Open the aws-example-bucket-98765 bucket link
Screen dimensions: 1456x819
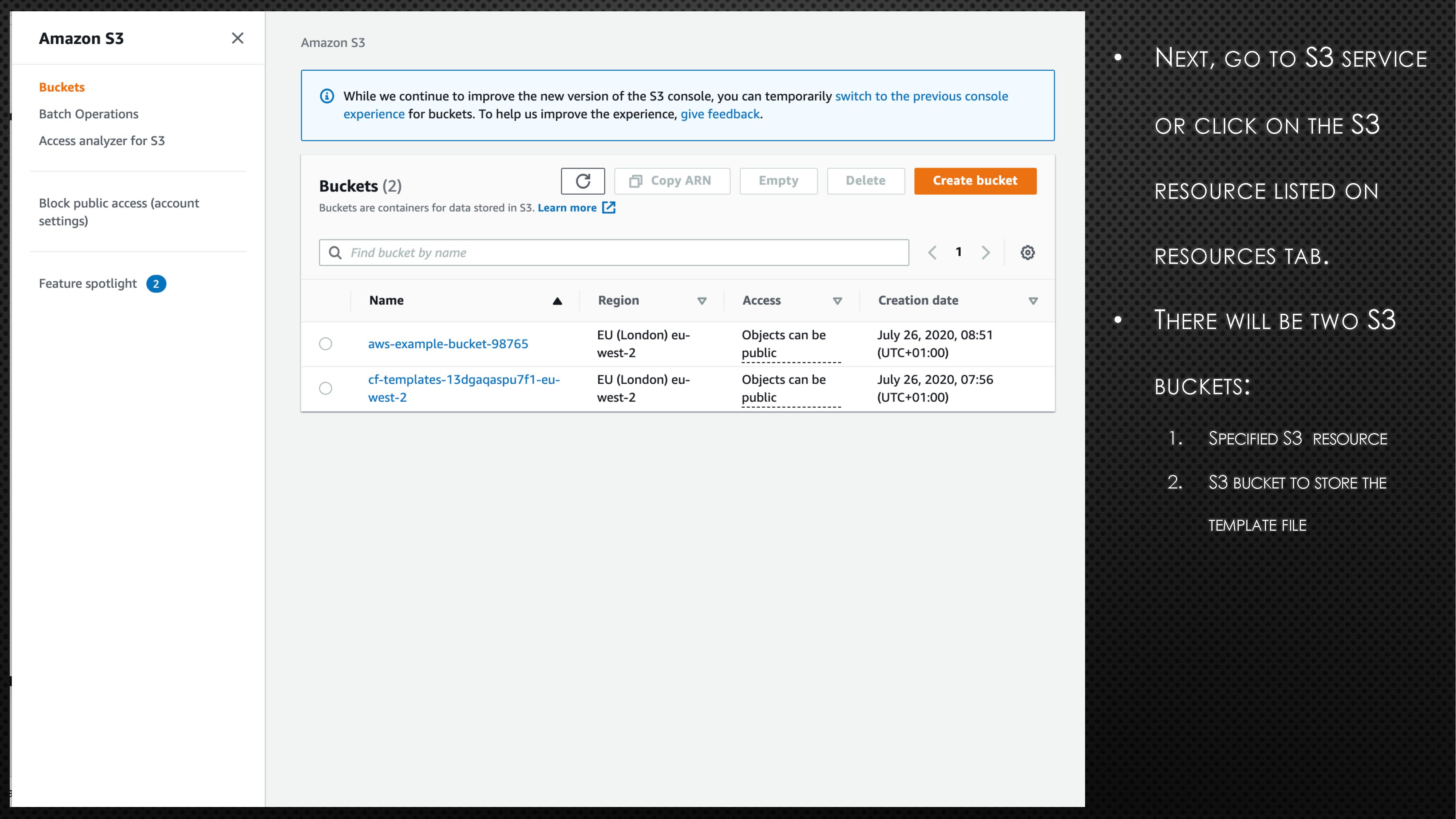coord(448,344)
